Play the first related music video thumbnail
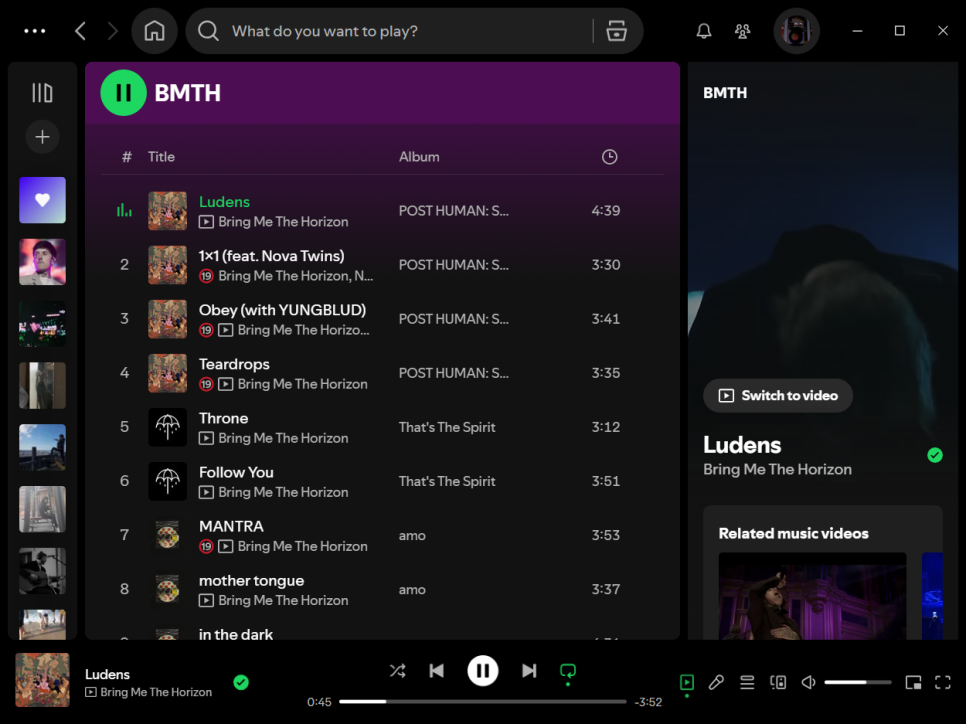Screen dimensions: 966x724 pyautogui.click(x=812, y=596)
